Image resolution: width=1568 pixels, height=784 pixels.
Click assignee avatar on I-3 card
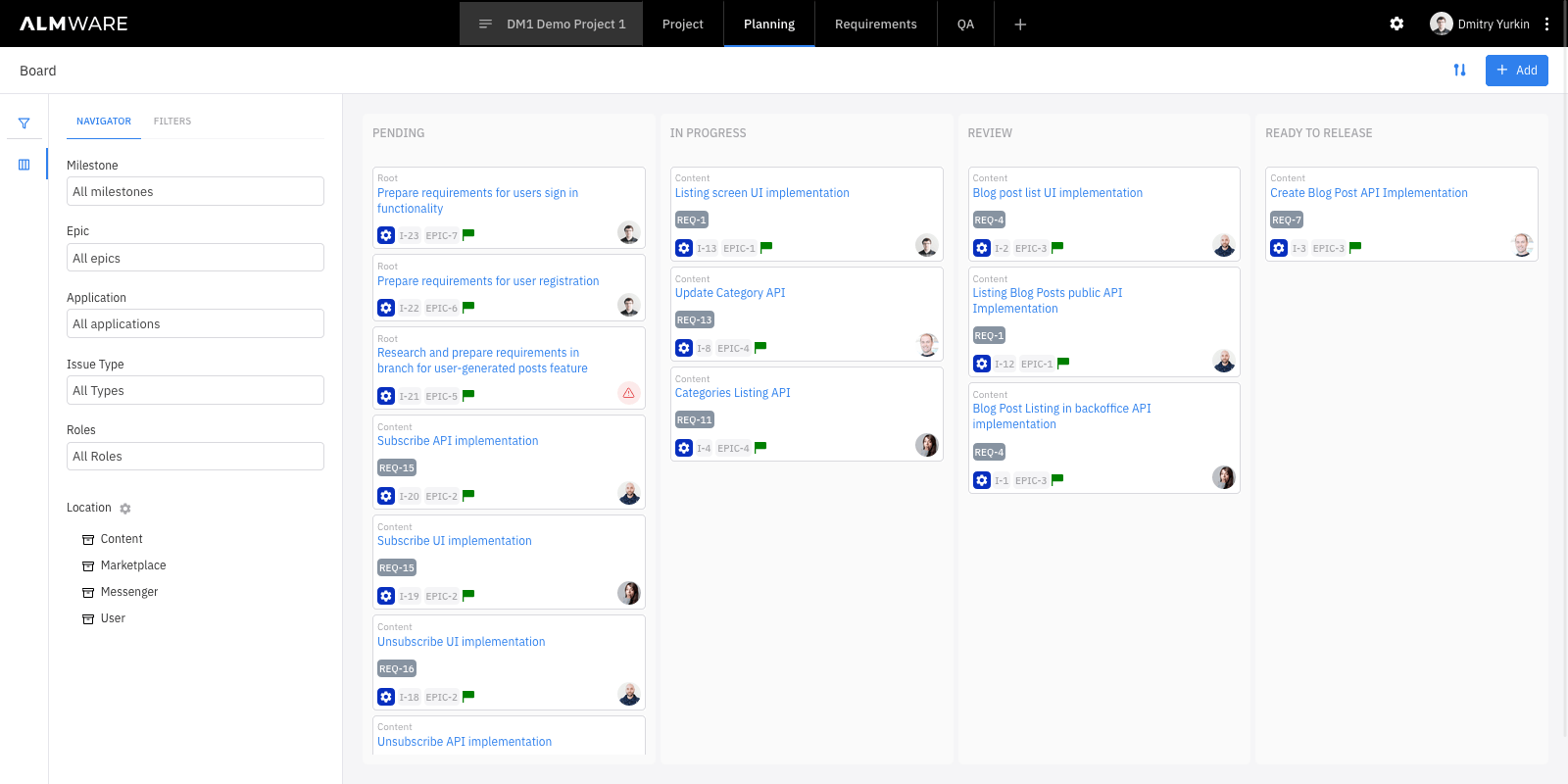coord(1522,245)
